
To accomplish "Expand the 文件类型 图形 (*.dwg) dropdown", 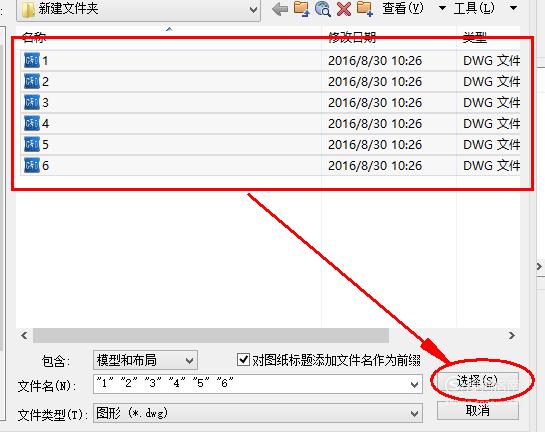I will click(258, 413).
